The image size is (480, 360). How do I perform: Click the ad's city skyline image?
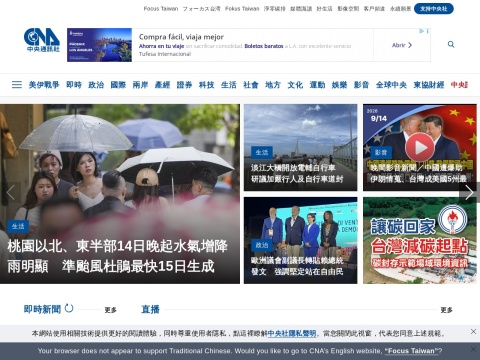click(99, 45)
